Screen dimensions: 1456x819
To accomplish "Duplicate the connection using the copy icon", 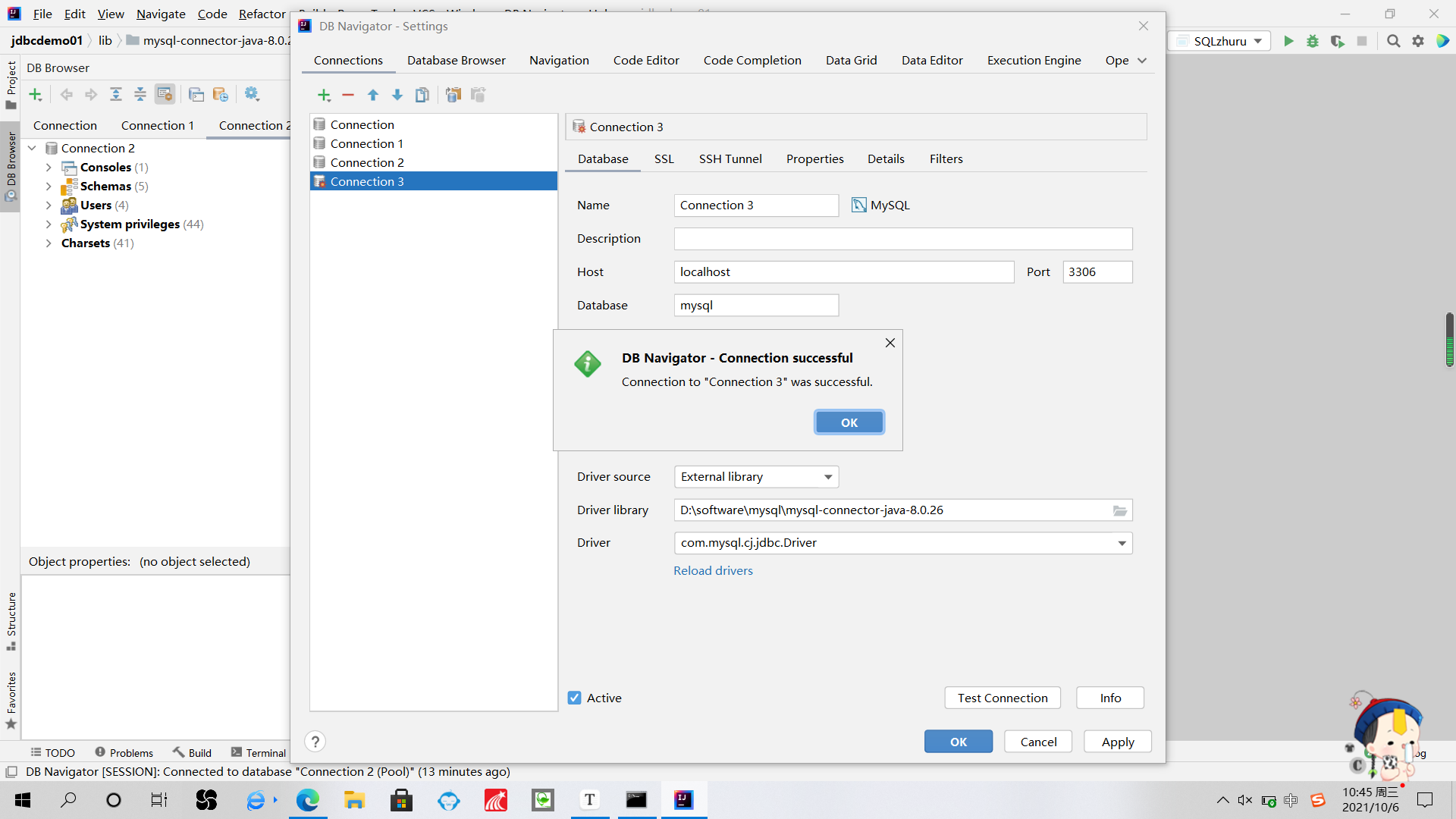I will click(x=422, y=95).
